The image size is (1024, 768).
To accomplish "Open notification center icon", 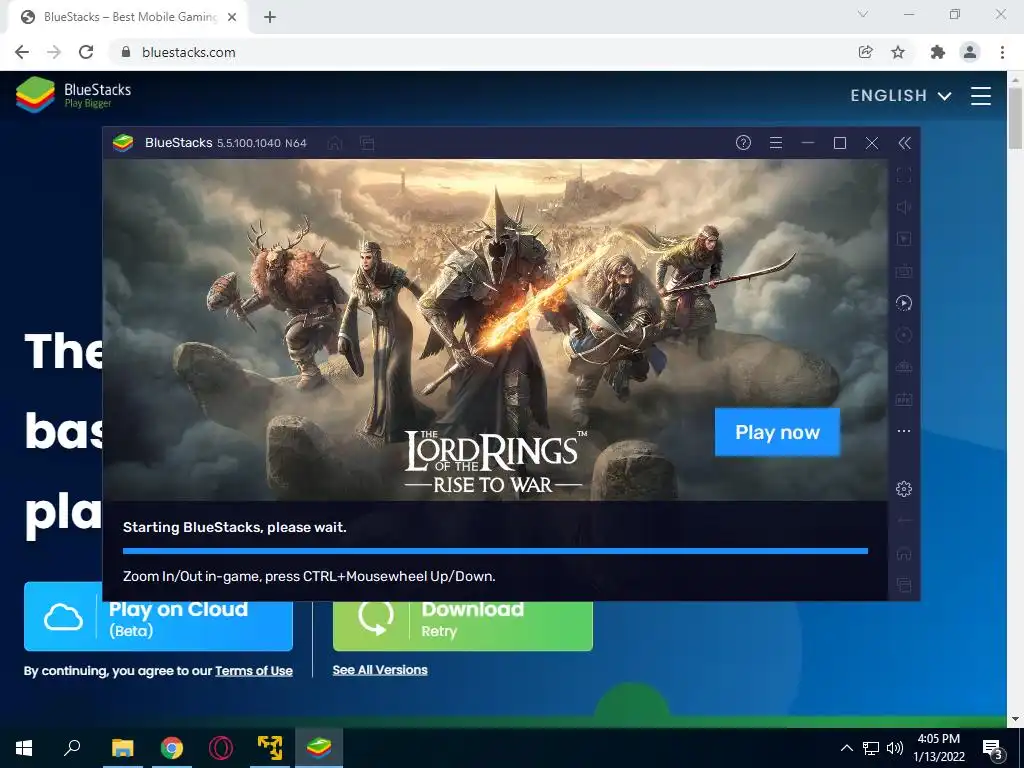I will 993,748.
